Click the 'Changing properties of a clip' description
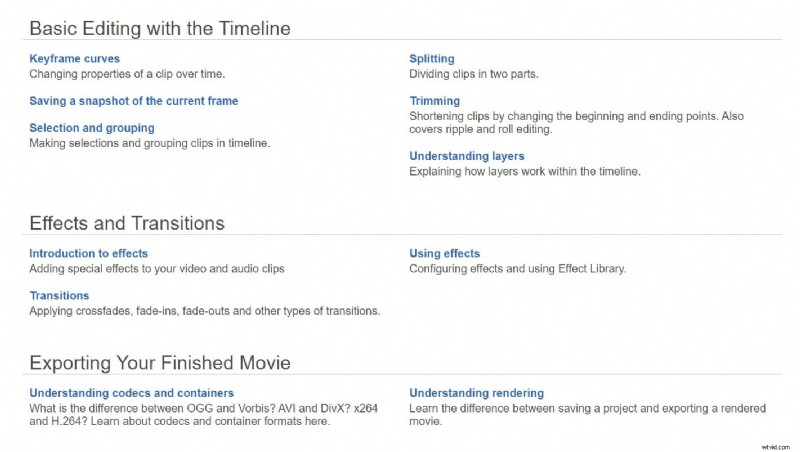The height and width of the screenshot is (452, 800). [127, 74]
